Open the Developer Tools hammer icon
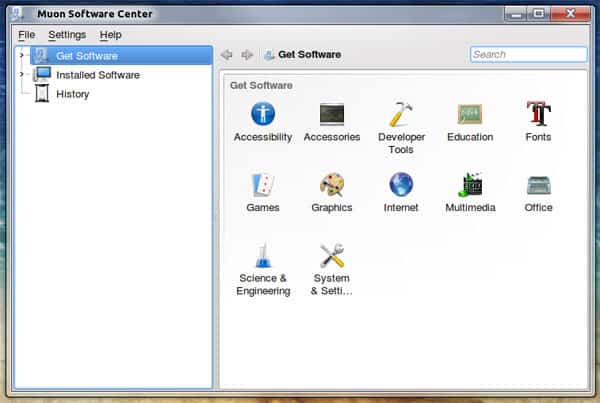The width and height of the screenshot is (600, 403). pyautogui.click(x=401, y=114)
